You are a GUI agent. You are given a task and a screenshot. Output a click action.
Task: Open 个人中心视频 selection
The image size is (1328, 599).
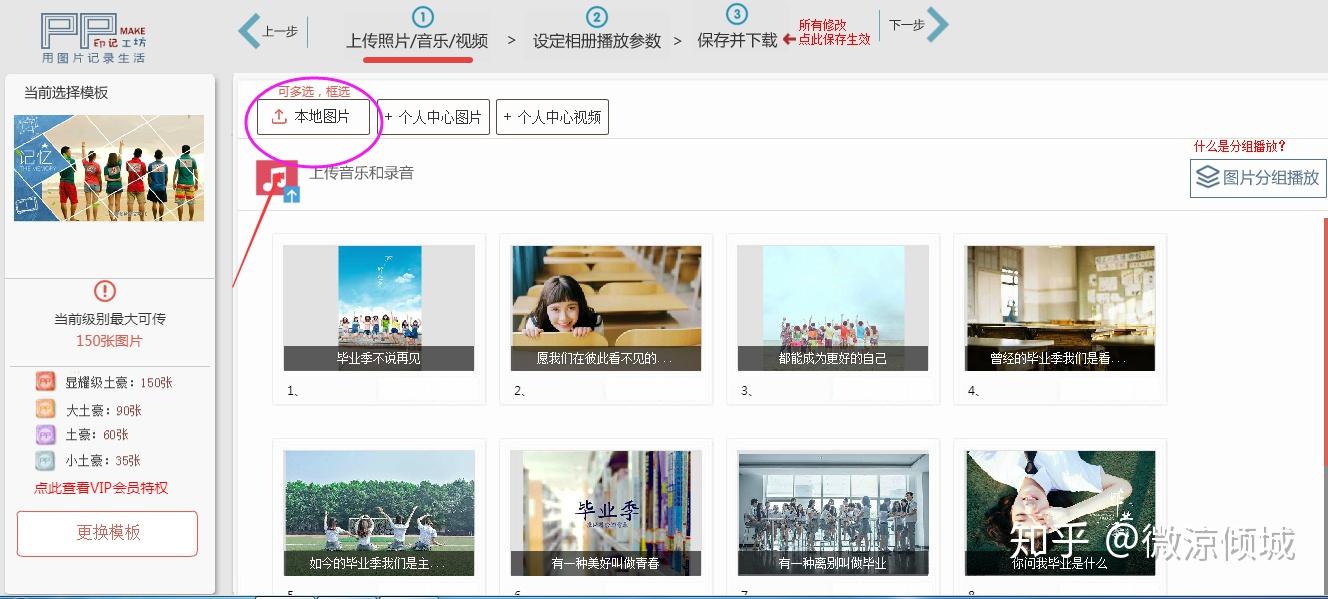[x=552, y=117]
